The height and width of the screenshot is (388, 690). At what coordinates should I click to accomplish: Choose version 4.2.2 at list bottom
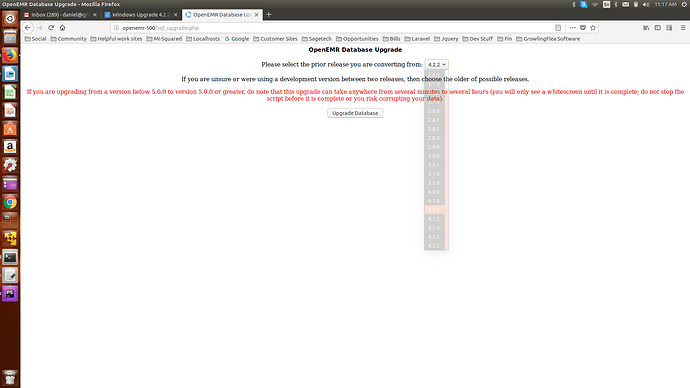434,246
